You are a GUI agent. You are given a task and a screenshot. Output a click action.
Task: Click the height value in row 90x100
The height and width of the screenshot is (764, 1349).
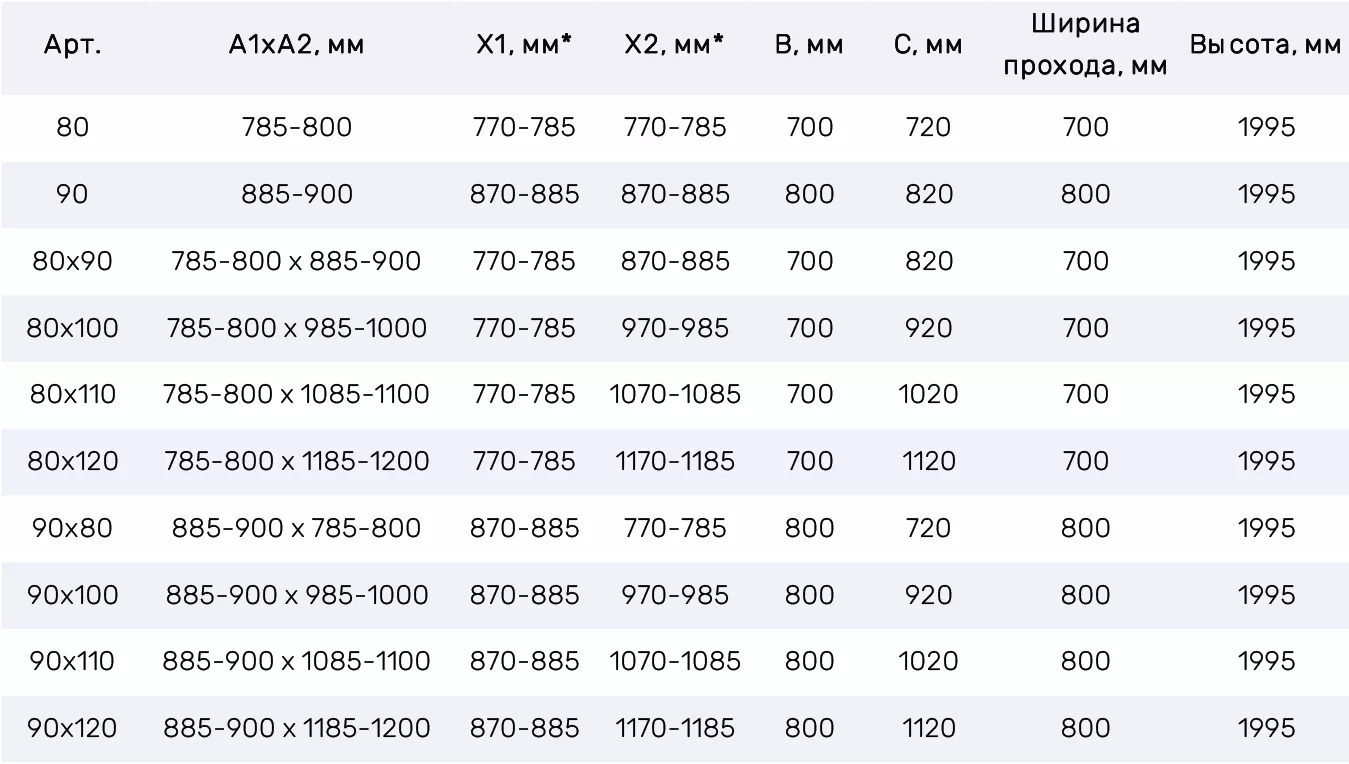pyautogui.click(x=1266, y=595)
